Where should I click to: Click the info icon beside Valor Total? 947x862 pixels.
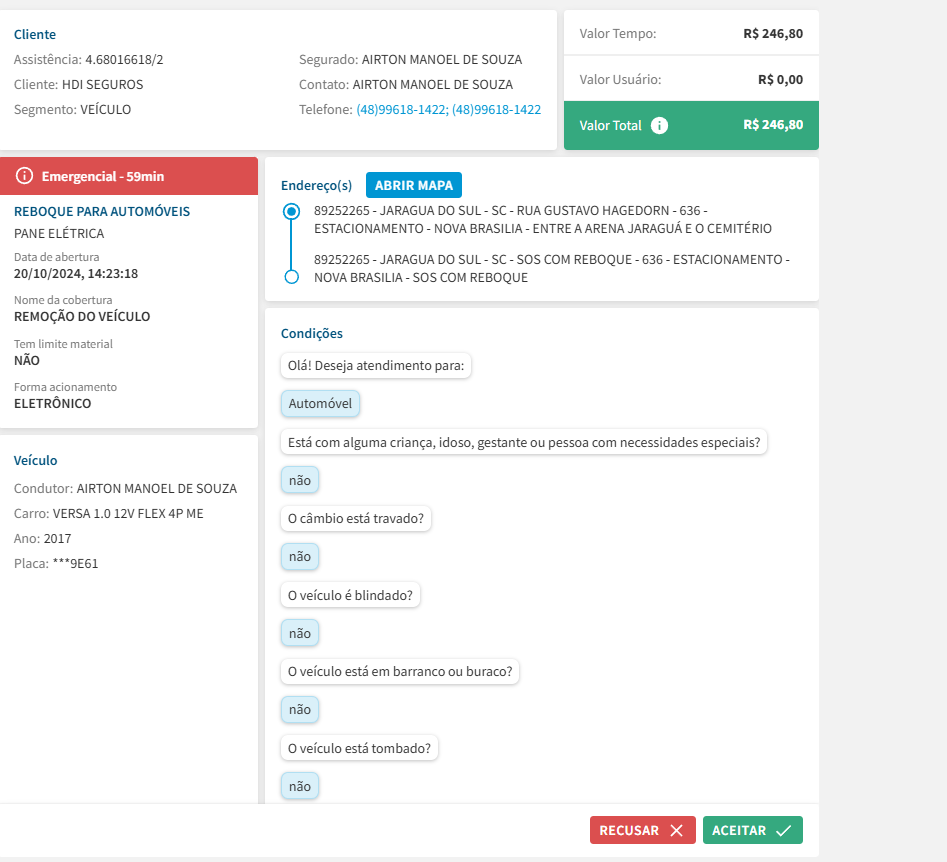pos(659,126)
